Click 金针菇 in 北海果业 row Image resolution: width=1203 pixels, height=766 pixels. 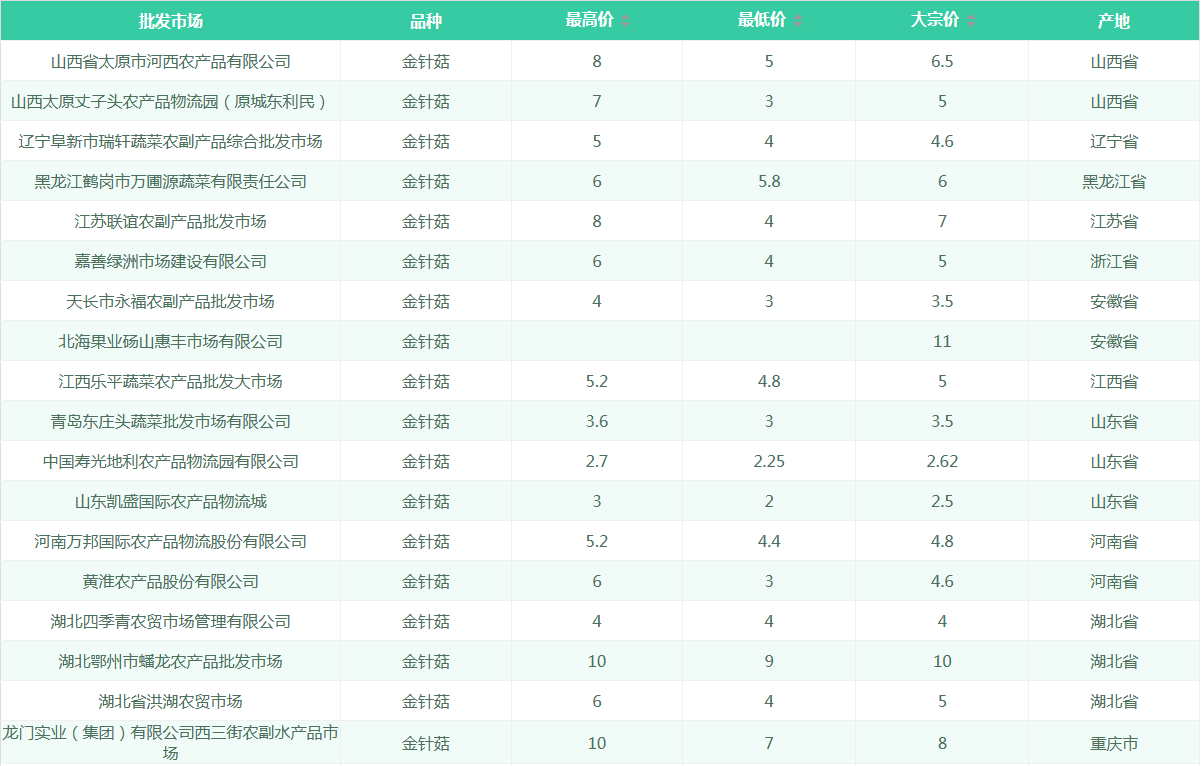coord(426,341)
